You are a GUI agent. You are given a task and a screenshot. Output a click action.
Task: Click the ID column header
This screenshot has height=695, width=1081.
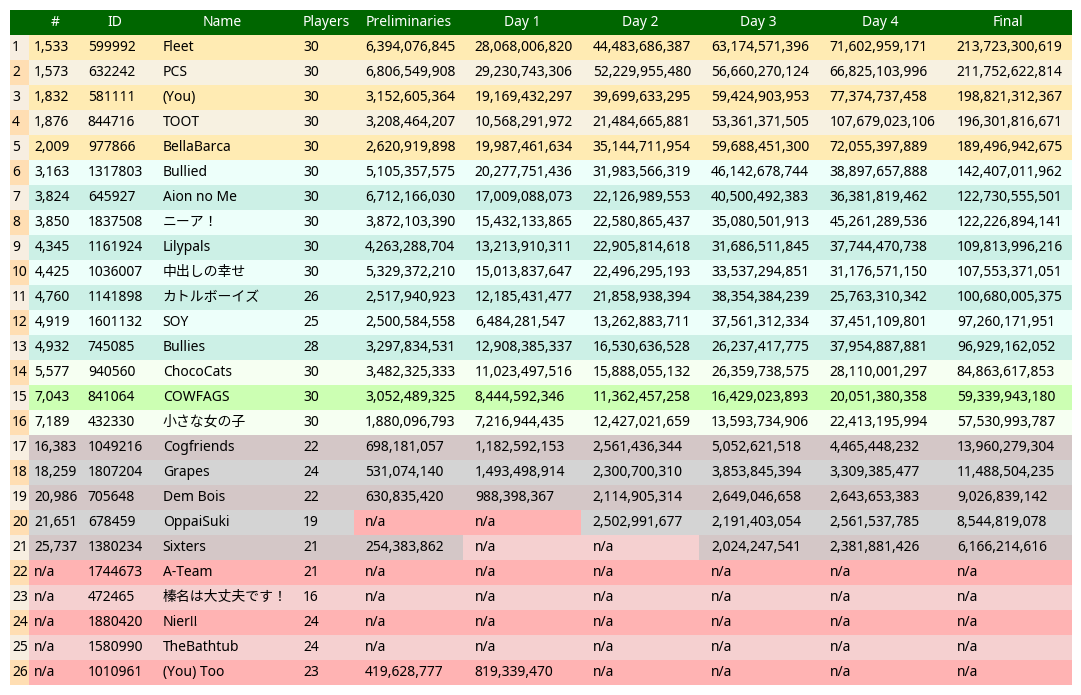click(x=114, y=21)
